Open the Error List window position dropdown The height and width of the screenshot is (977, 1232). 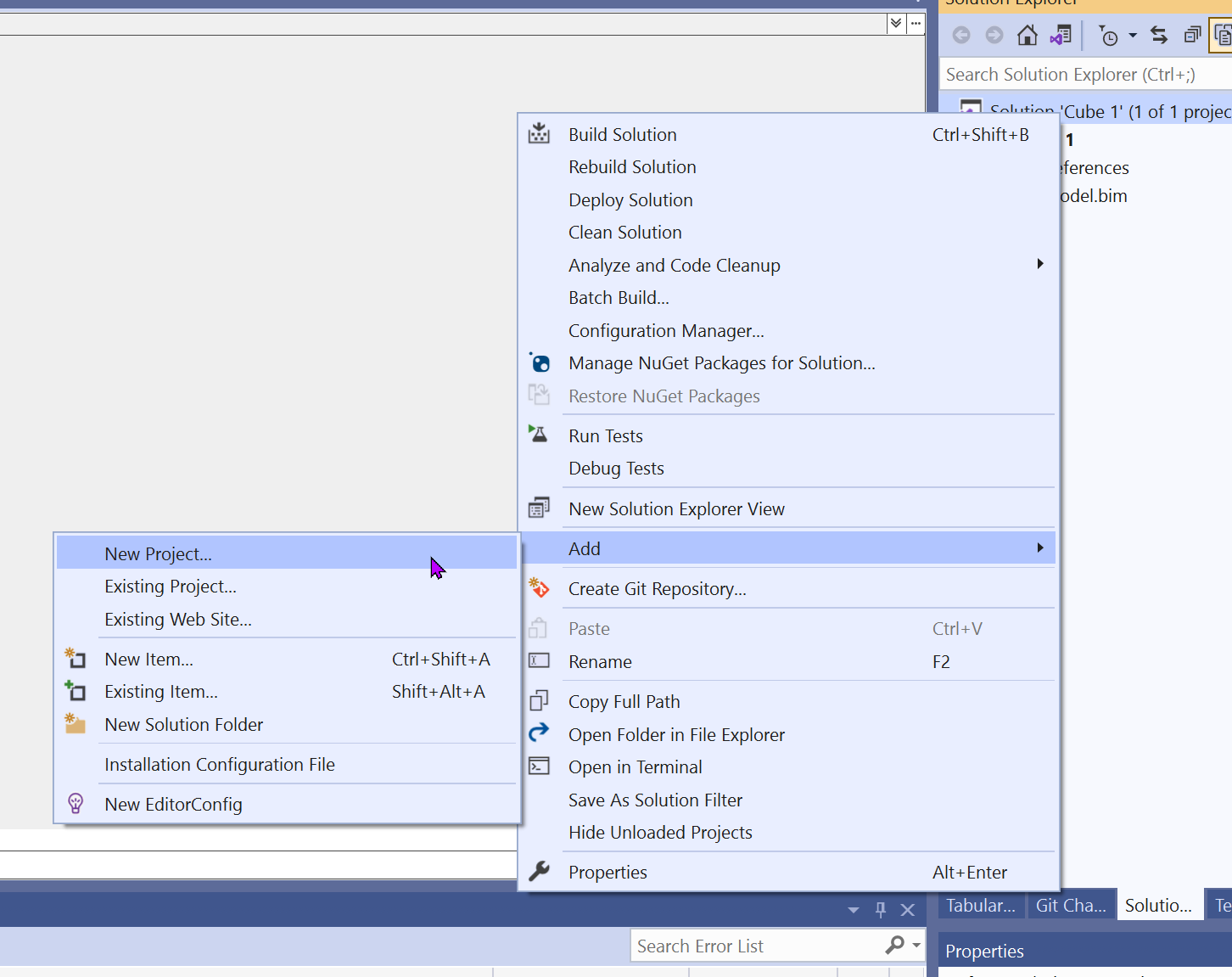(x=854, y=910)
